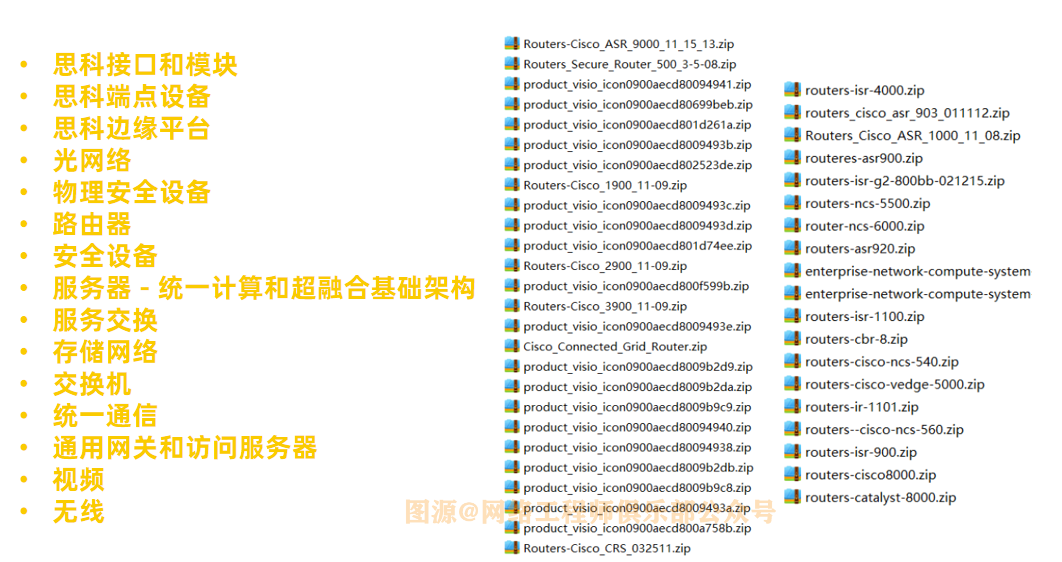This screenshot has width=1062, height=562.
Task: Click file name product_visio_icon0900aecd8009b2d9.zip
Action: [x=638, y=366]
